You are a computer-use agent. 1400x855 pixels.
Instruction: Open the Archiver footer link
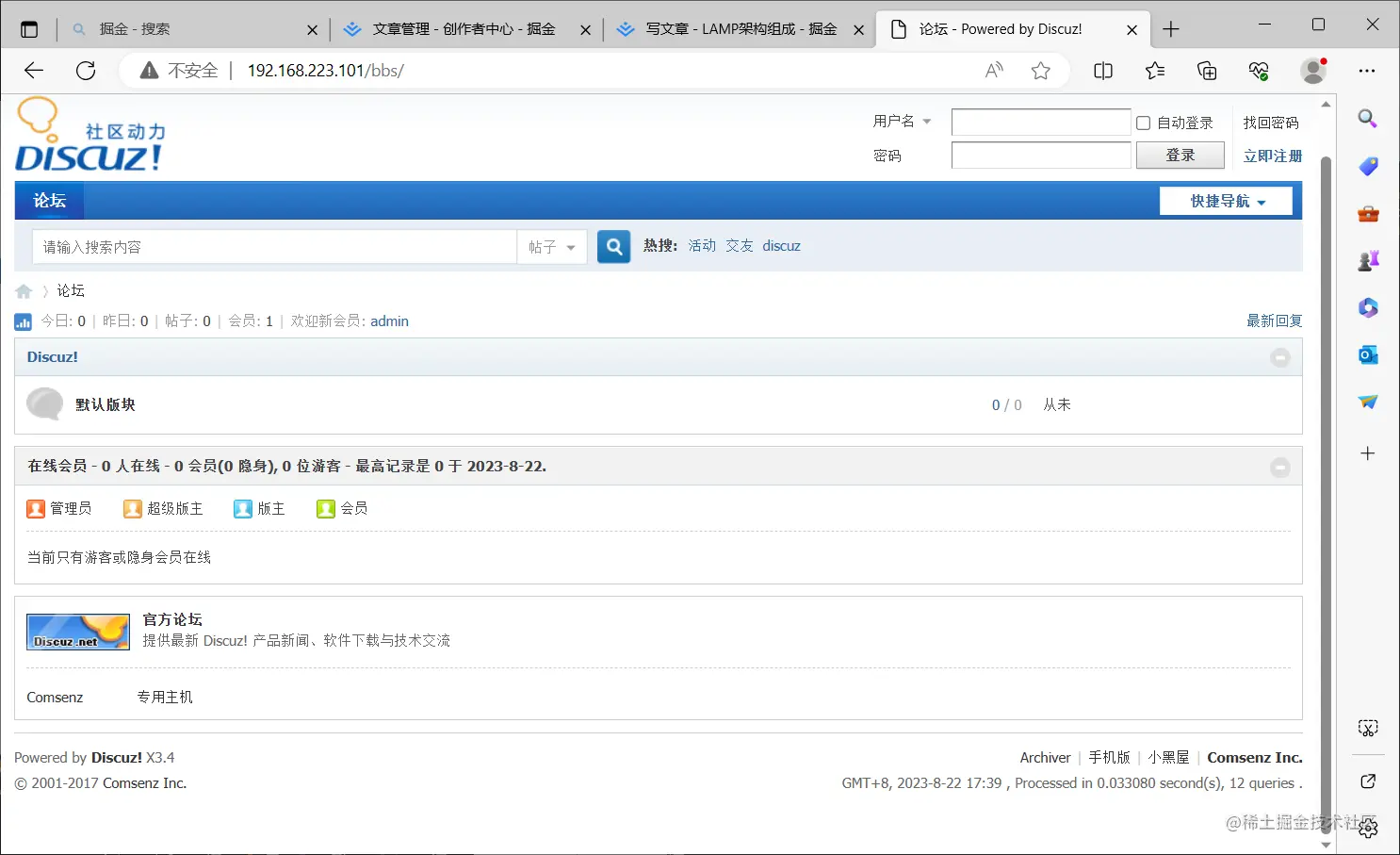(x=1046, y=758)
